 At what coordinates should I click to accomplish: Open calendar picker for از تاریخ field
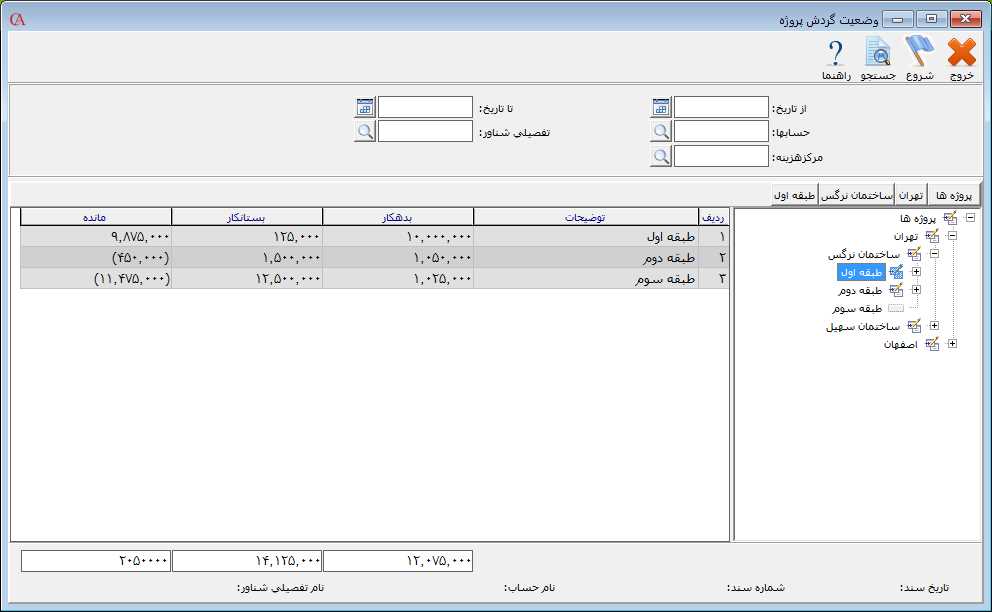click(660, 107)
